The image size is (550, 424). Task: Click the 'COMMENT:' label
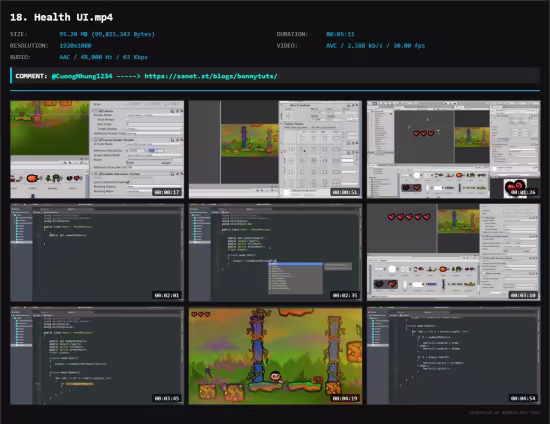31,76
